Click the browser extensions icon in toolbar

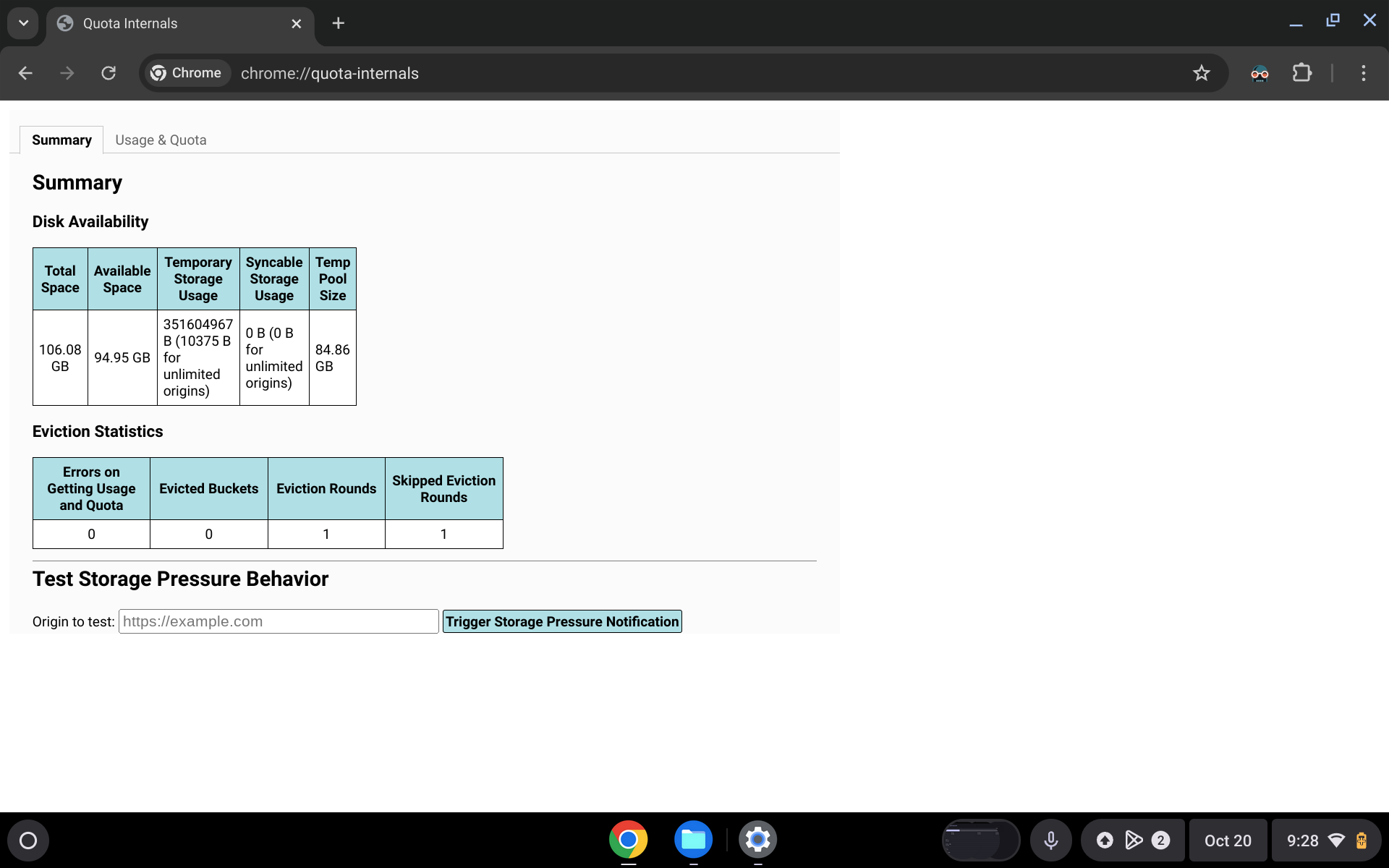click(1301, 72)
